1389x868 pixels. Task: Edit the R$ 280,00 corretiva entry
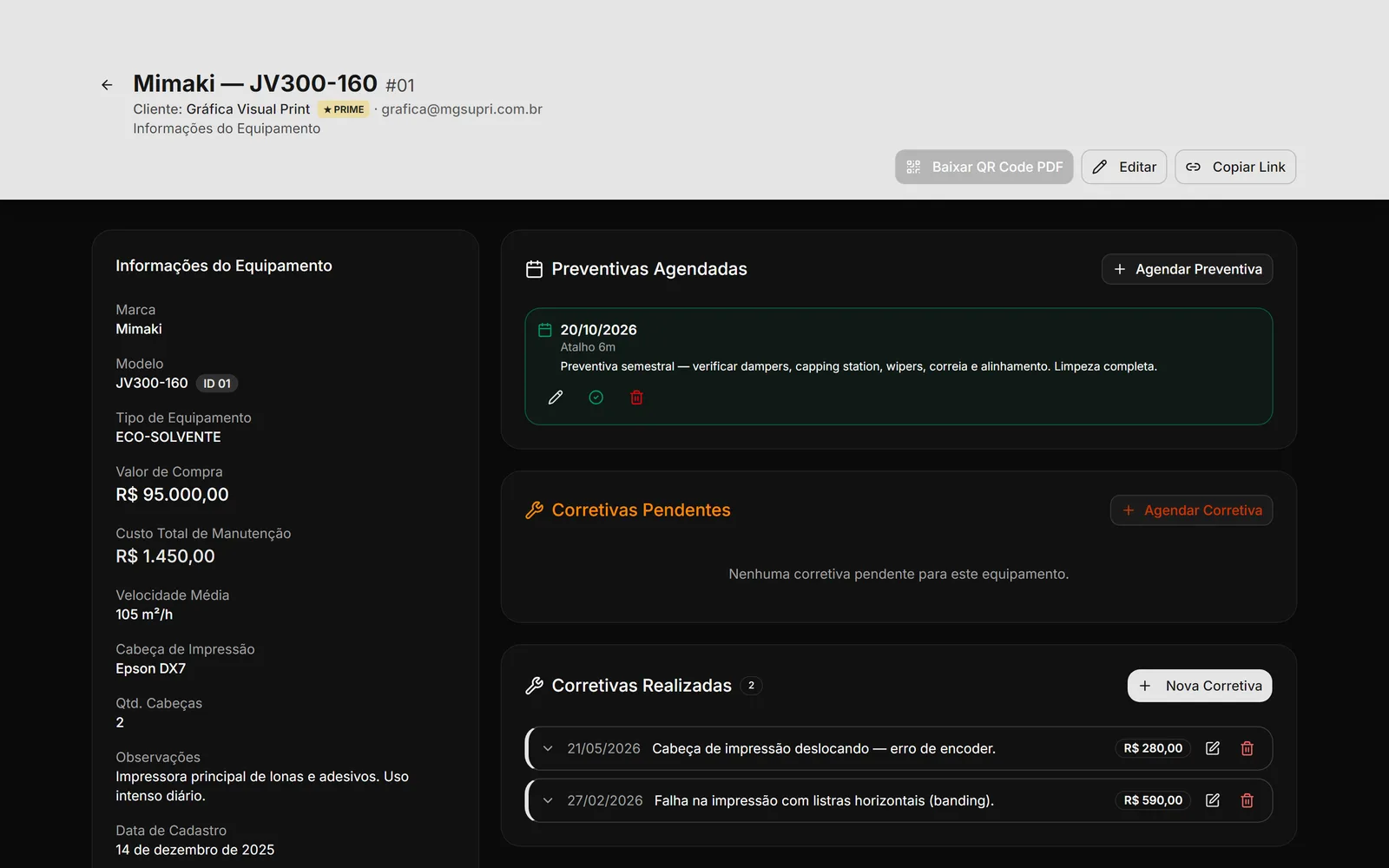coord(1213,748)
